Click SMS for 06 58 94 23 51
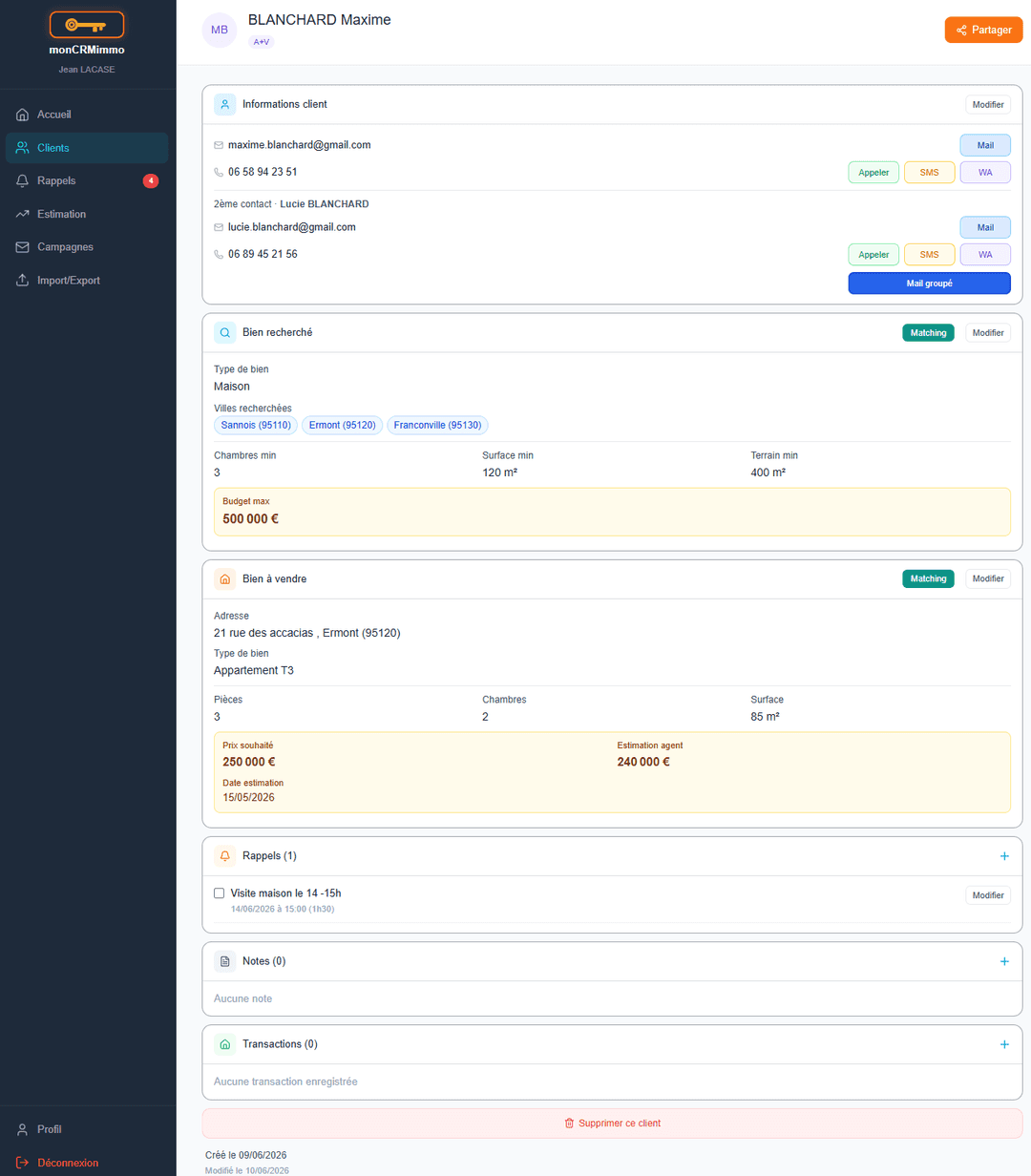The image size is (1031, 1176). click(x=930, y=173)
